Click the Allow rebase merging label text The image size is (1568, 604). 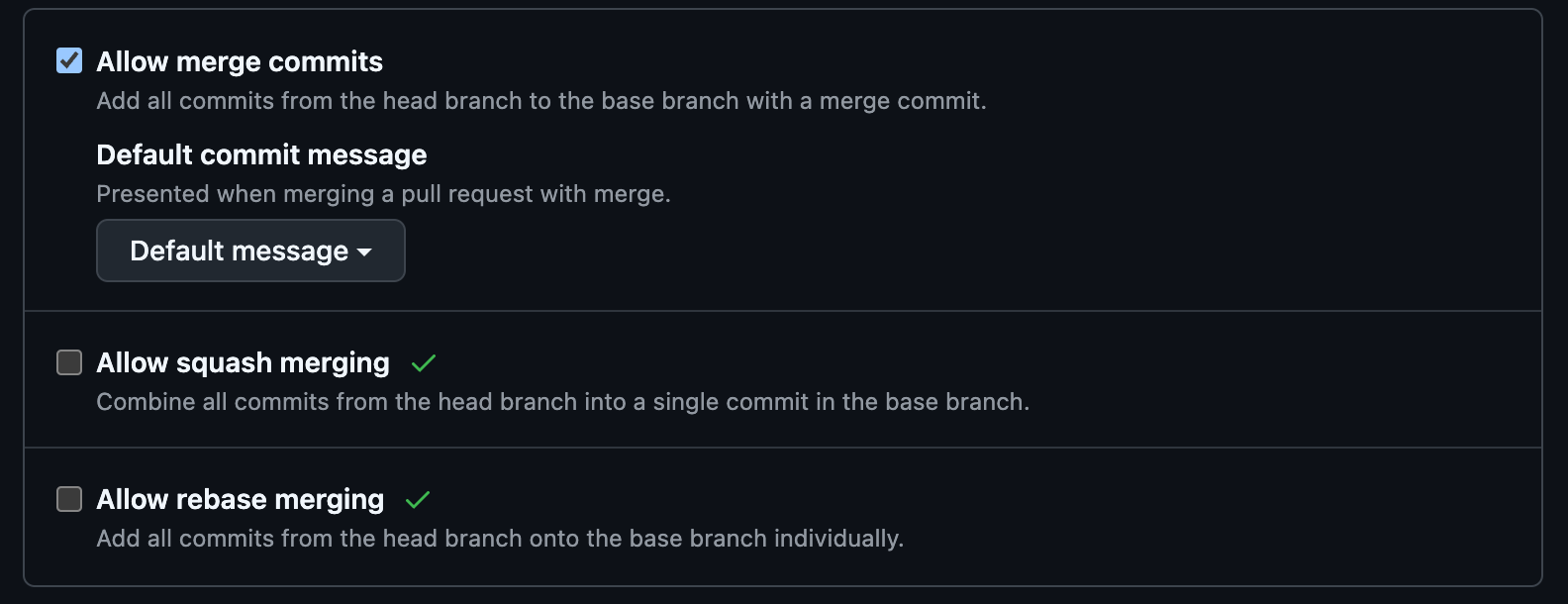(x=240, y=499)
